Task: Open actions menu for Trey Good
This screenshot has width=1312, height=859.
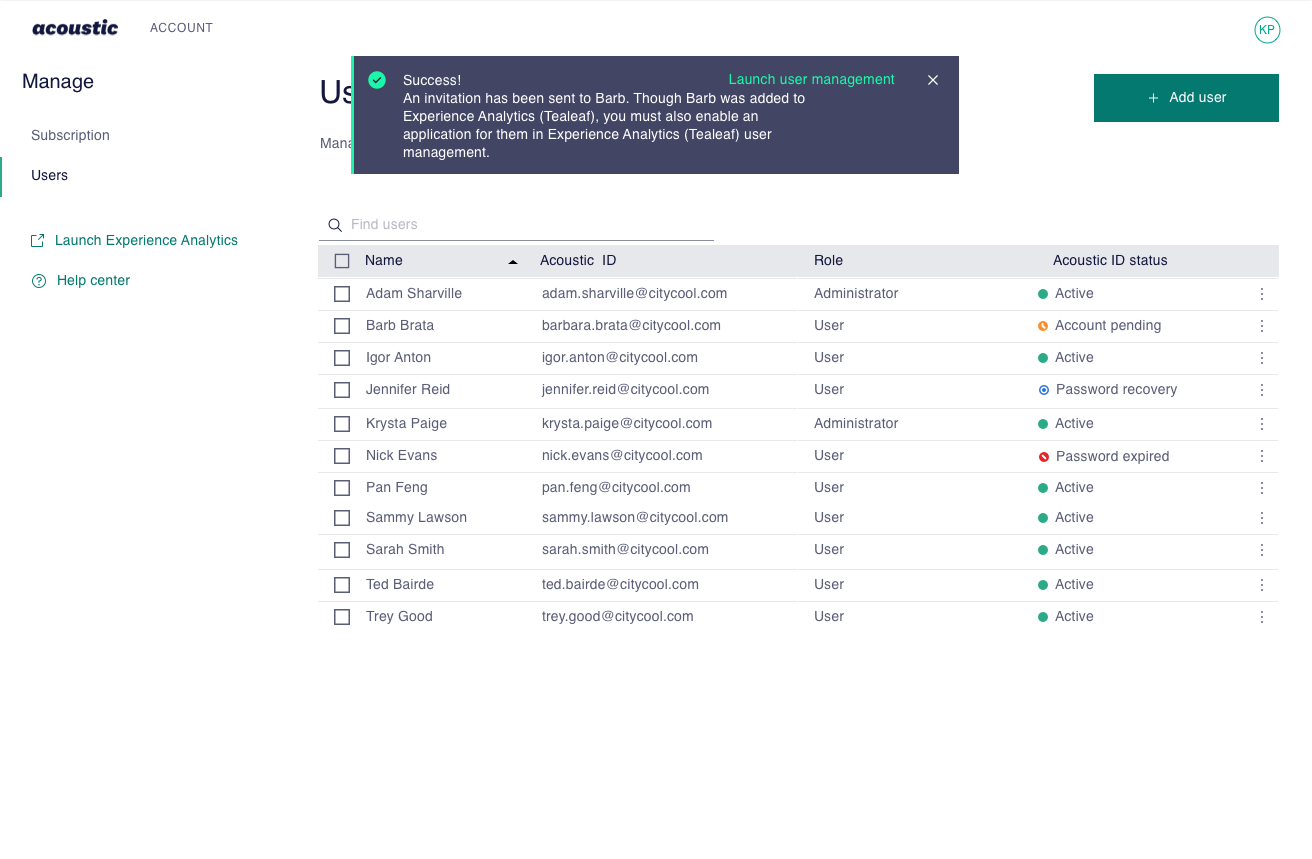Action: [1262, 617]
